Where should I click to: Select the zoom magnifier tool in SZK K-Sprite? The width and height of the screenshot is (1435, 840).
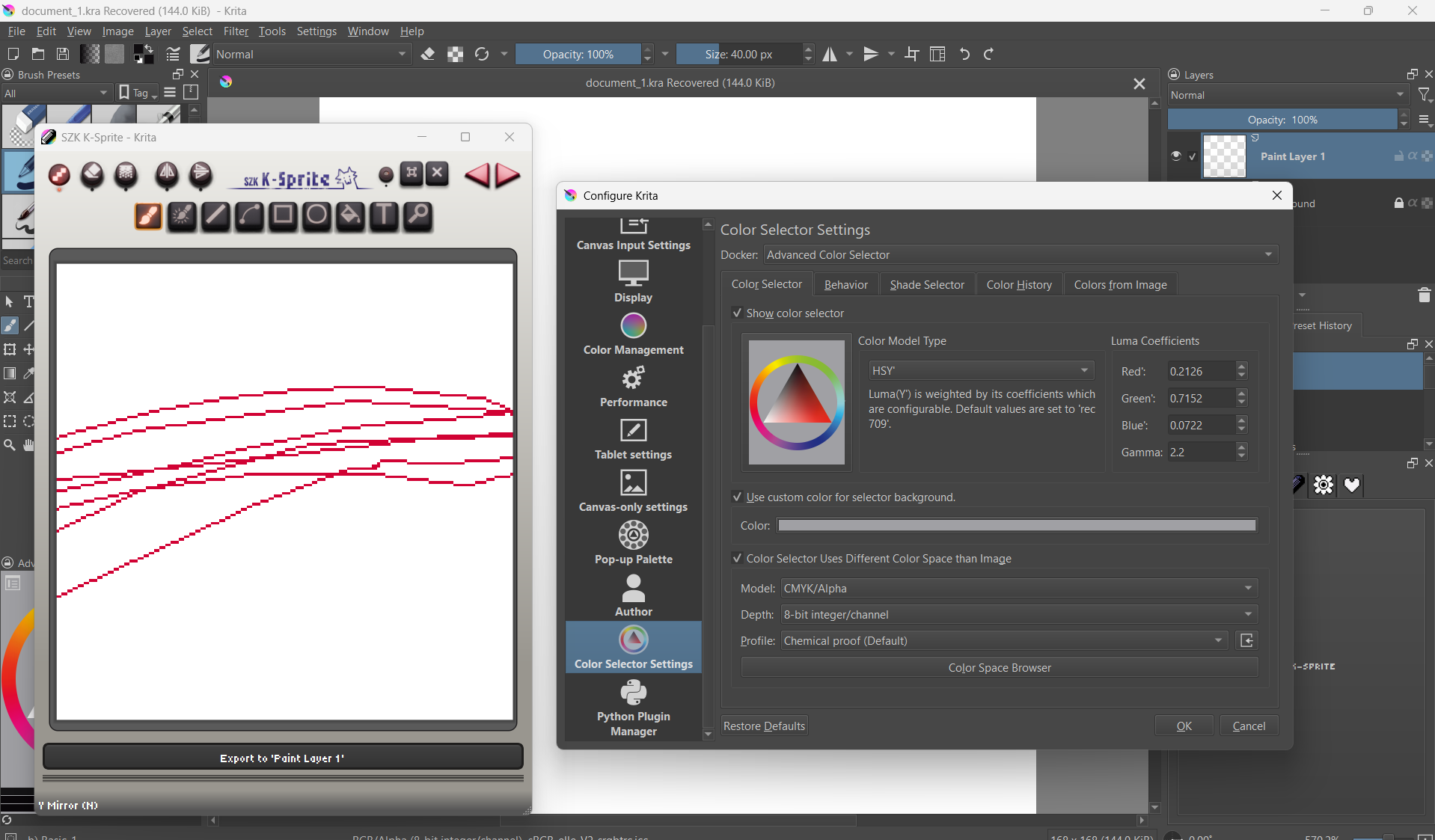418,216
